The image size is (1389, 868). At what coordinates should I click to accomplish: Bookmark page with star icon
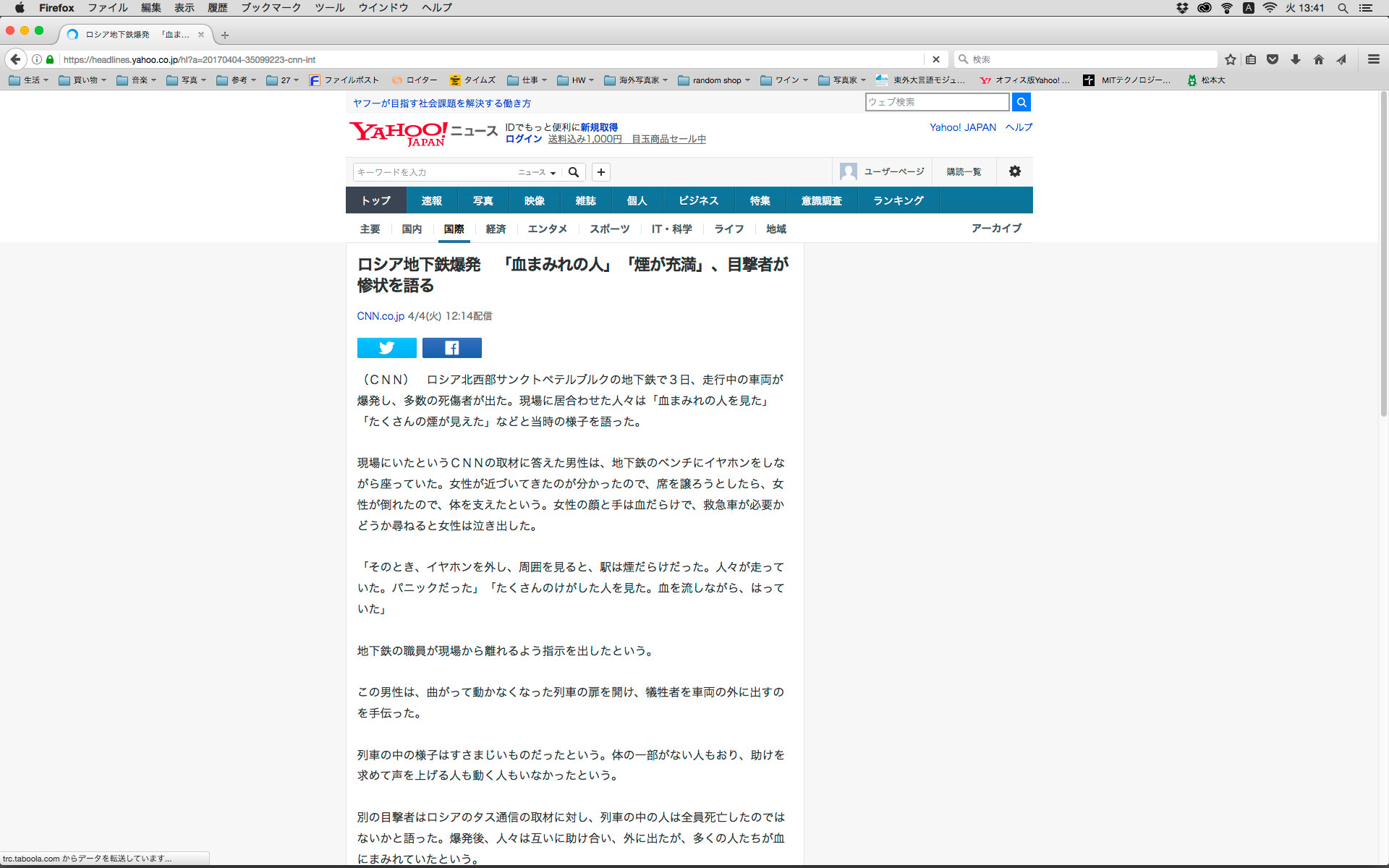coord(1230,59)
